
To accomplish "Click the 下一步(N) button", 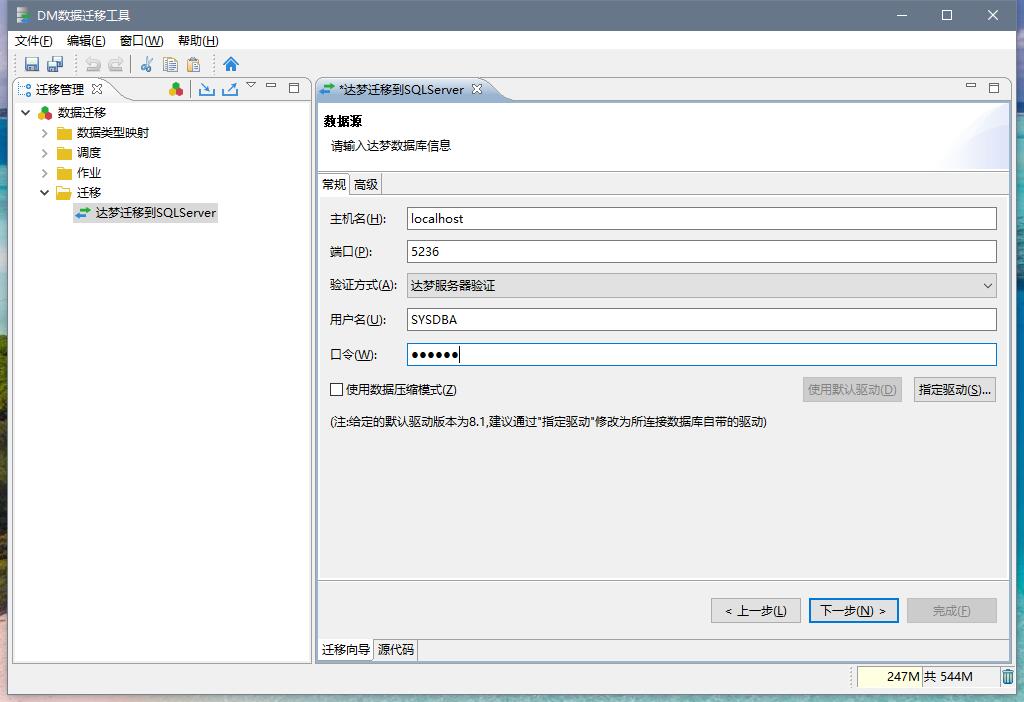I will pos(853,610).
